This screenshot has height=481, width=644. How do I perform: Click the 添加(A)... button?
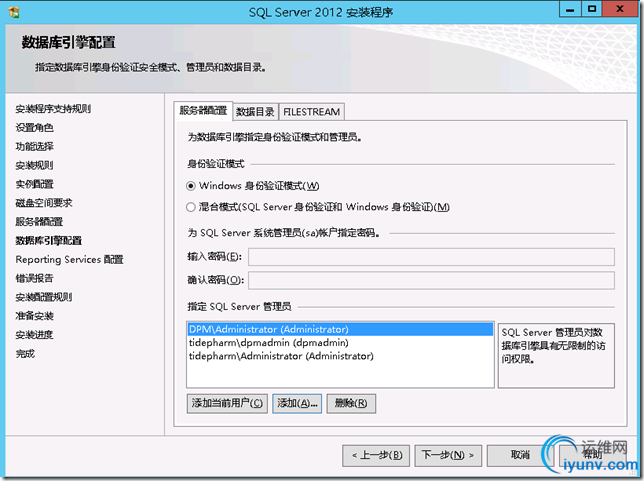(297, 403)
